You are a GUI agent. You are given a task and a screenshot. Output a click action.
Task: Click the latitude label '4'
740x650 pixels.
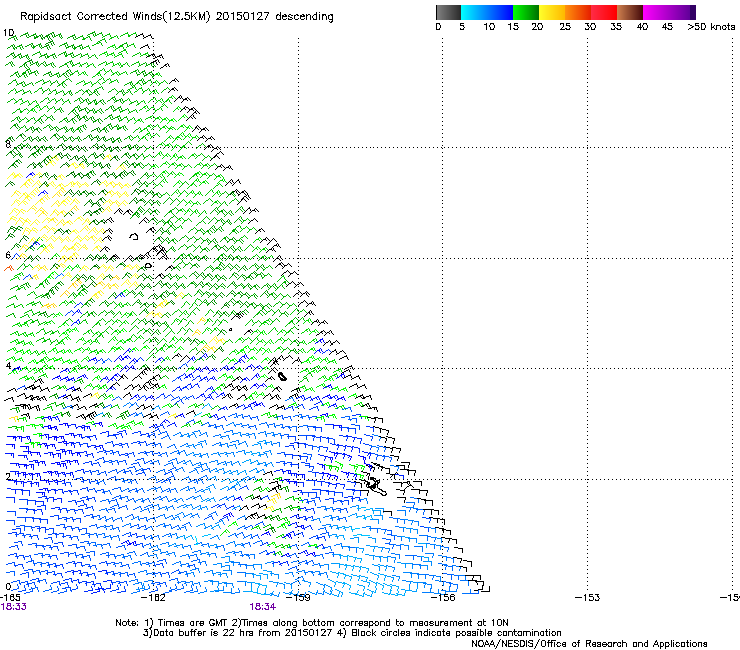(x=8, y=365)
